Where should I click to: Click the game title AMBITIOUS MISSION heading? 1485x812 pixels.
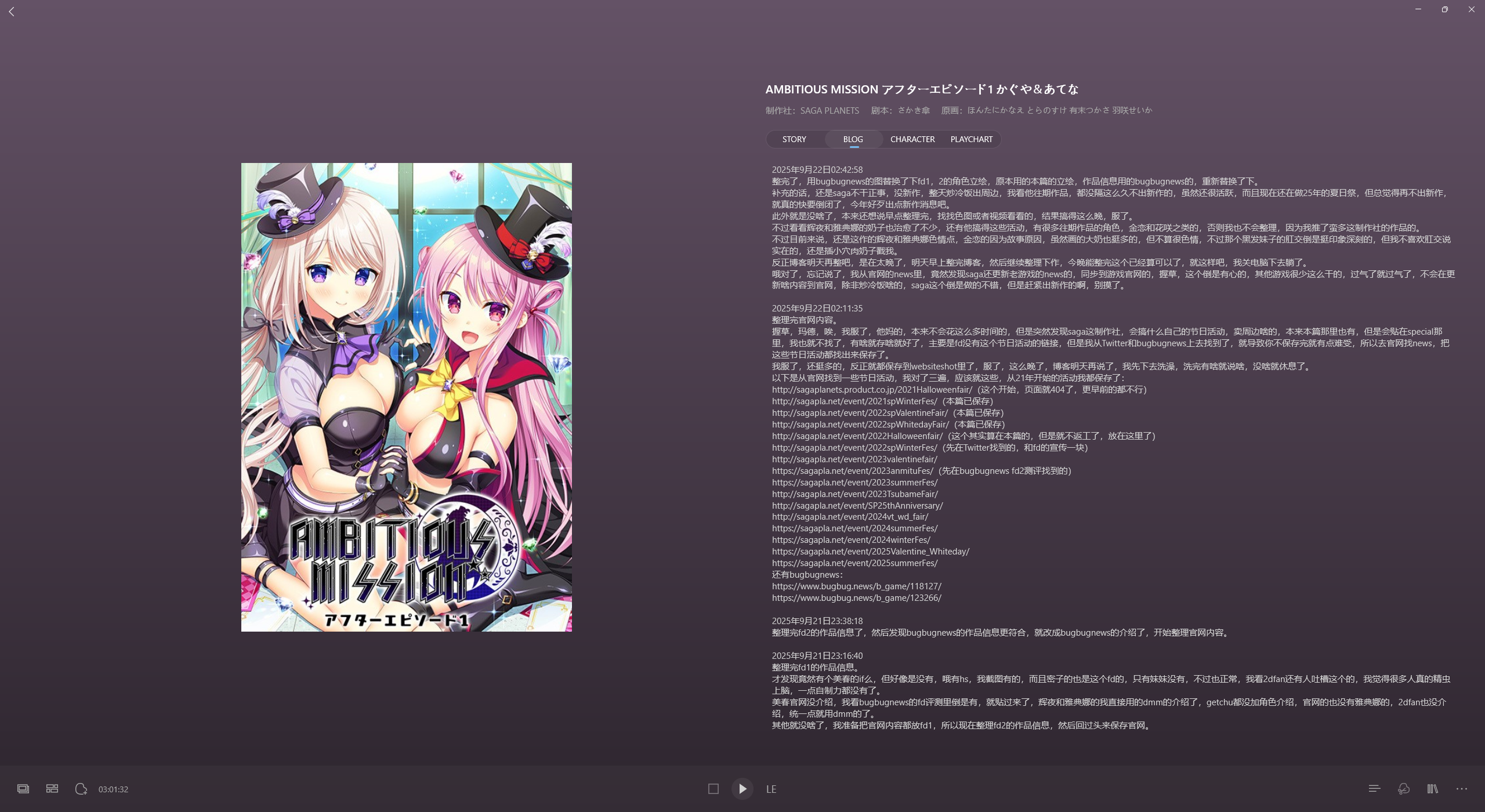click(x=922, y=89)
